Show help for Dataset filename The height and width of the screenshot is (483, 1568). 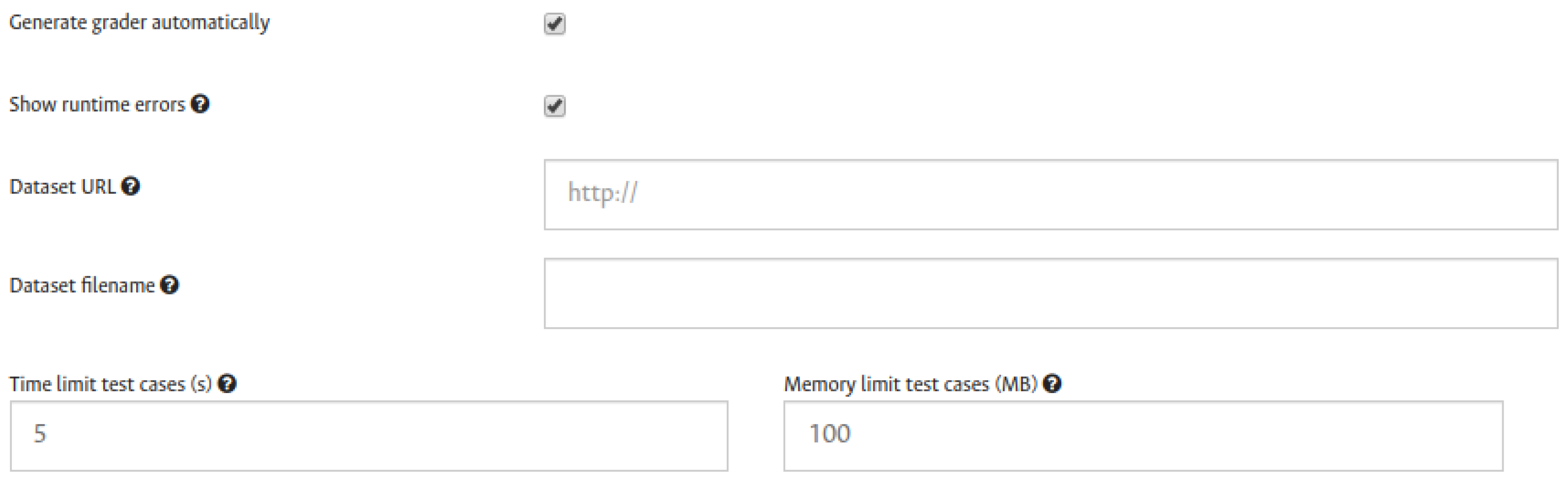tap(169, 284)
